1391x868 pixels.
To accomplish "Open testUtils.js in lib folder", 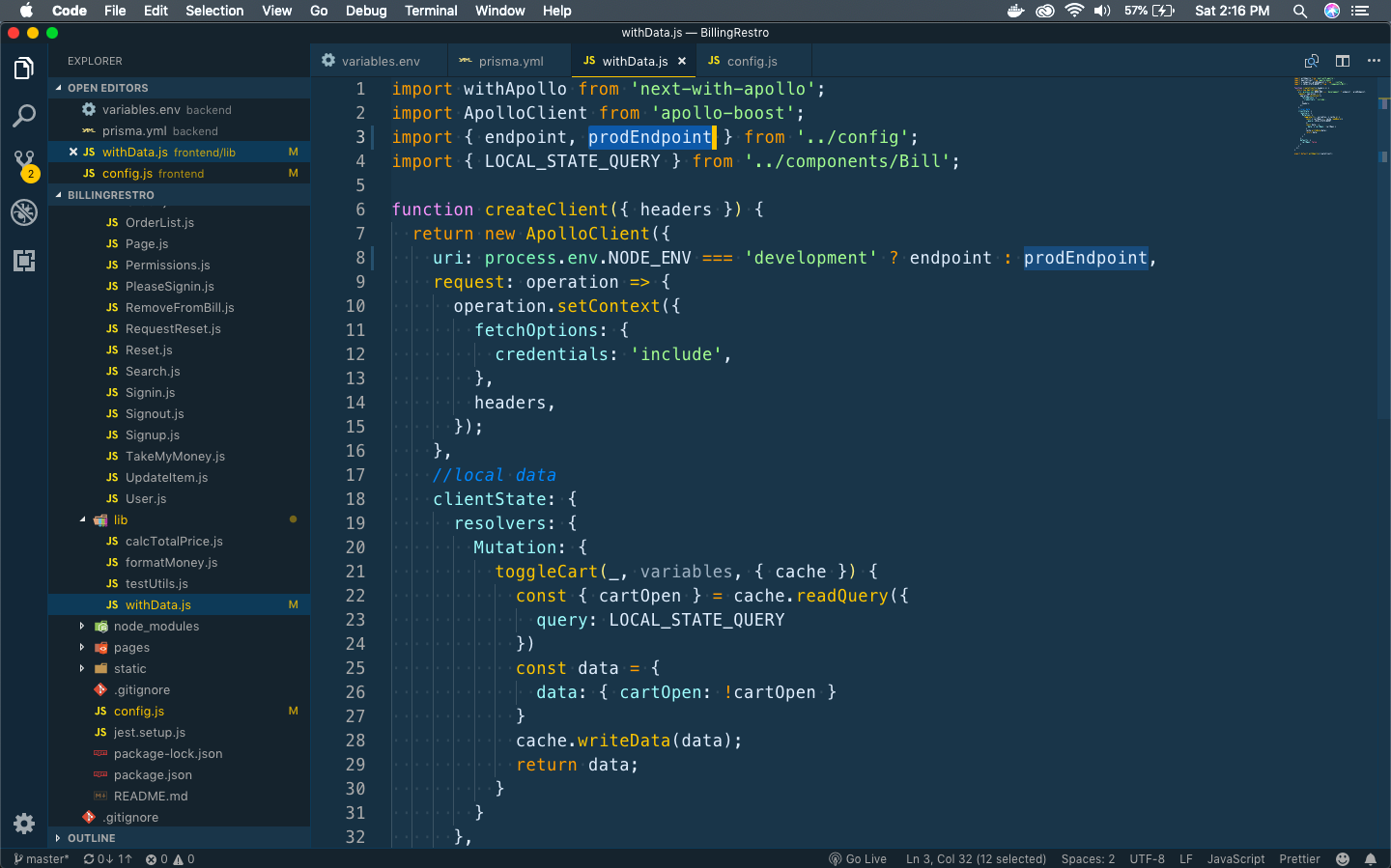I will [179, 583].
